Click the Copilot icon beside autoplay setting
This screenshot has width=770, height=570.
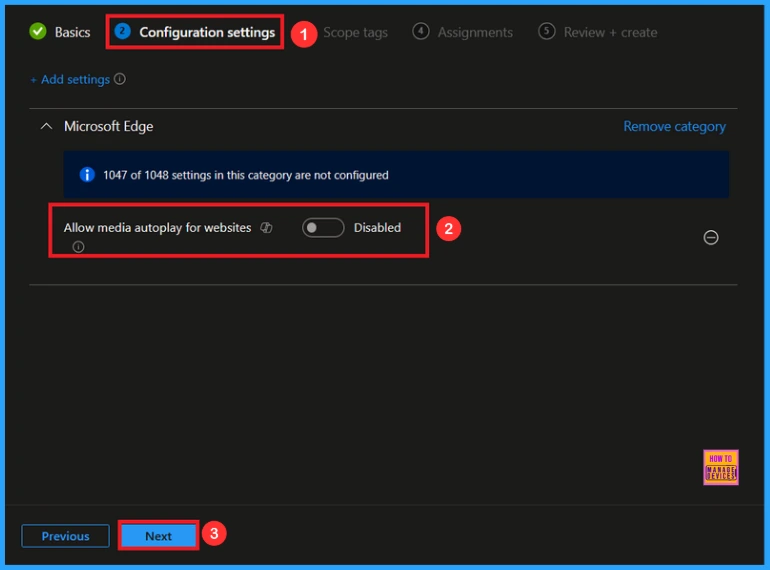(x=266, y=227)
